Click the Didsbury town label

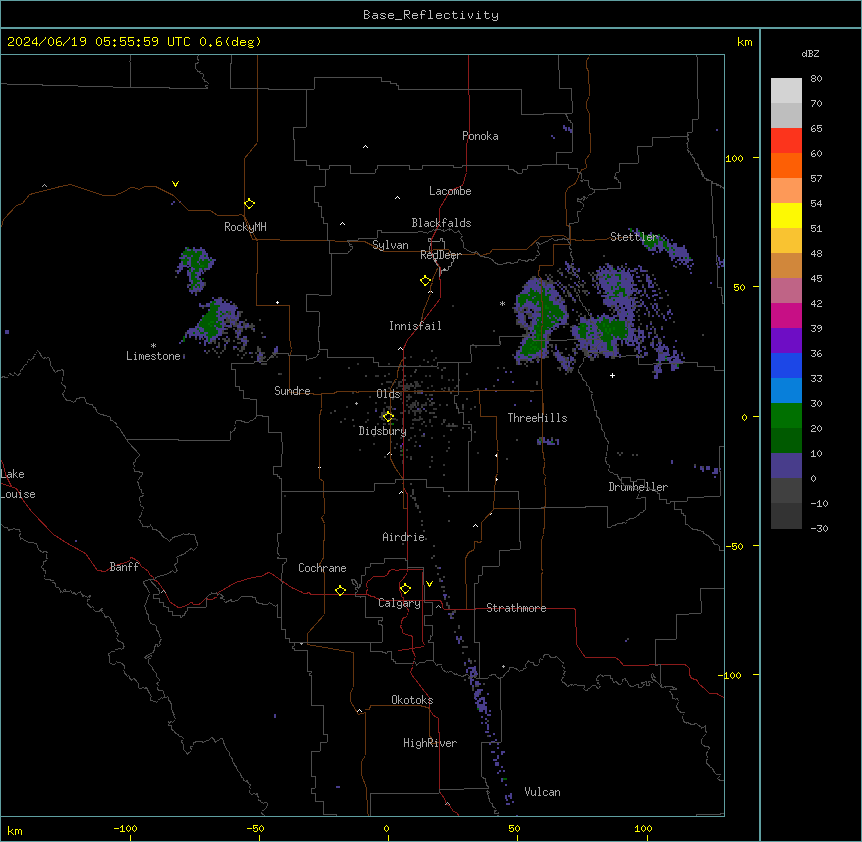click(382, 431)
